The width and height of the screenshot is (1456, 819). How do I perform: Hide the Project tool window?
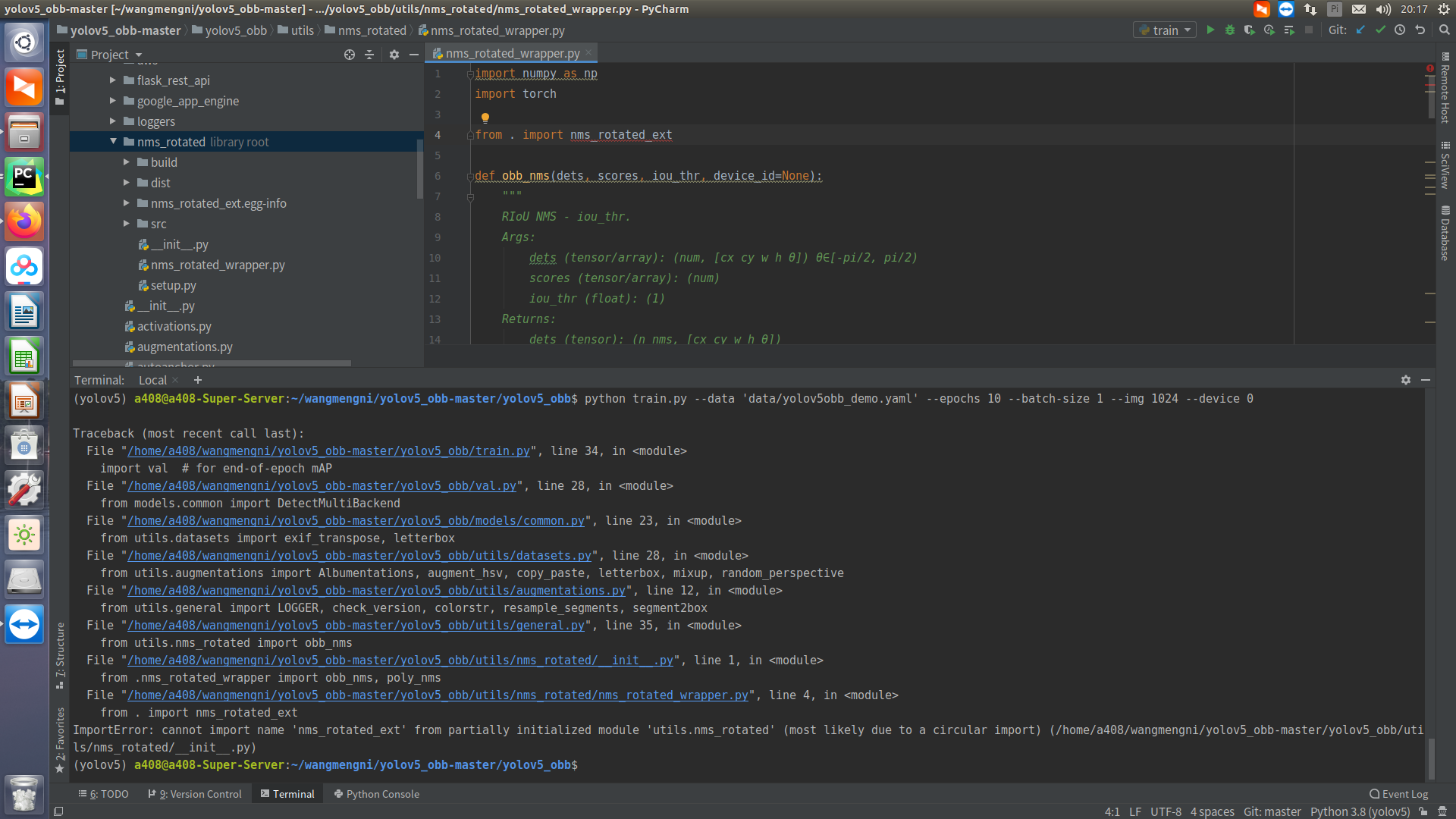pos(414,55)
